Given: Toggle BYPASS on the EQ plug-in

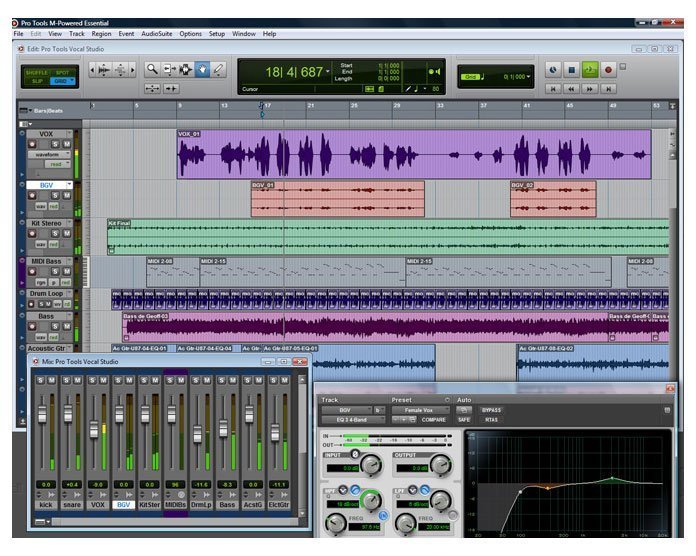Looking at the screenshot, I should 491,410.
